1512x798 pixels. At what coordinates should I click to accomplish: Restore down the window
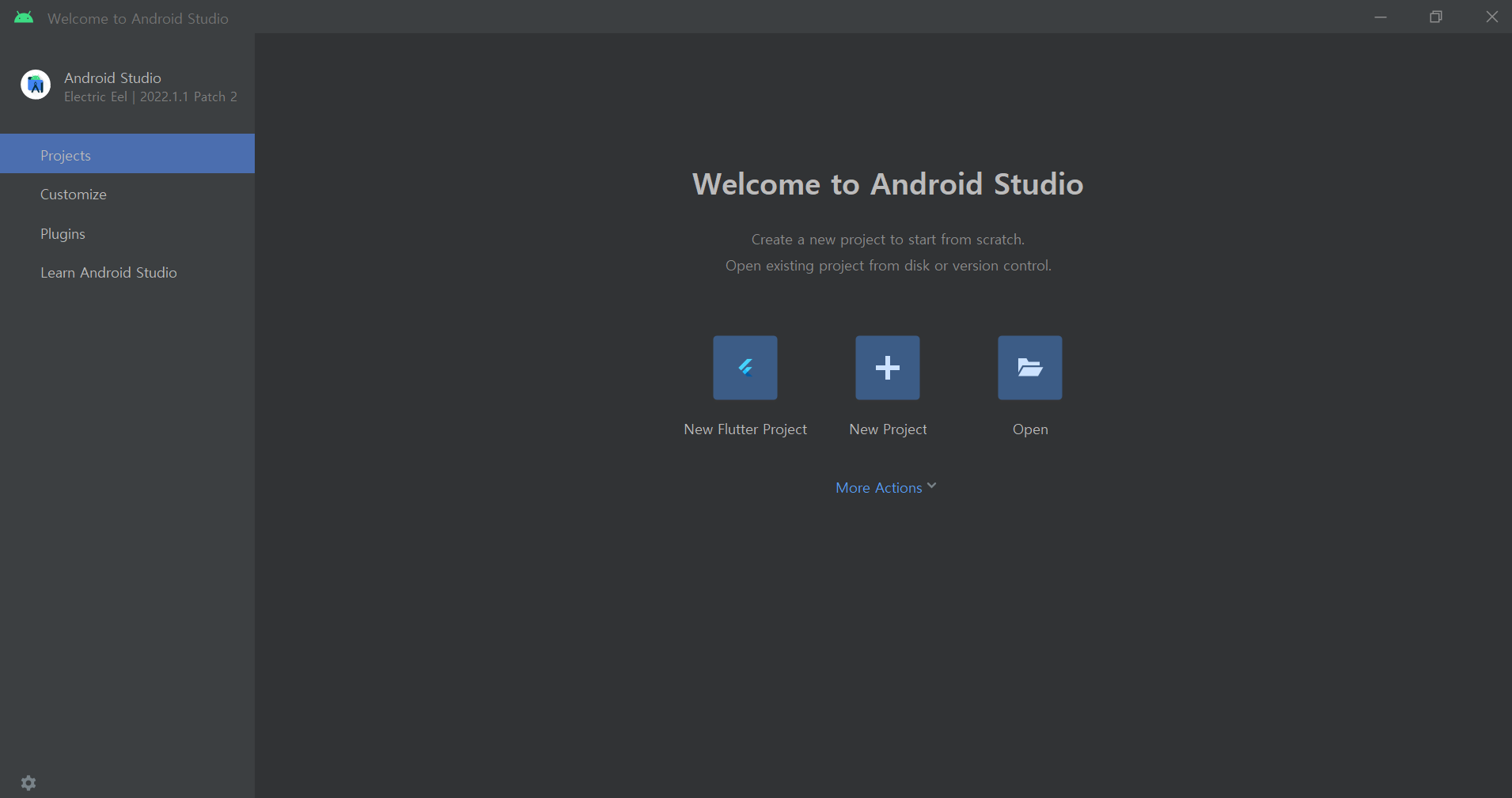coord(1436,17)
